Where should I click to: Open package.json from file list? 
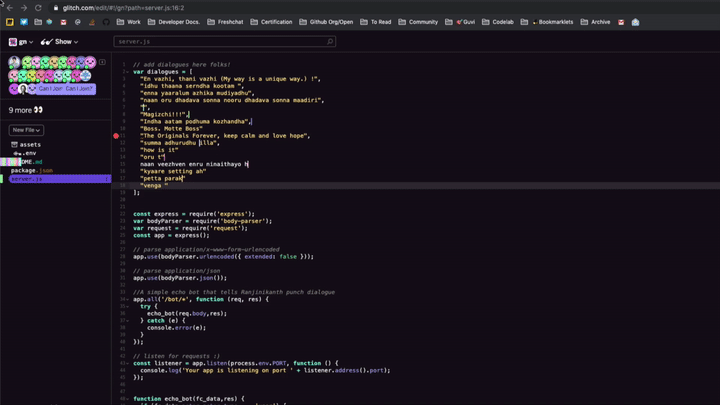[x=31, y=170]
